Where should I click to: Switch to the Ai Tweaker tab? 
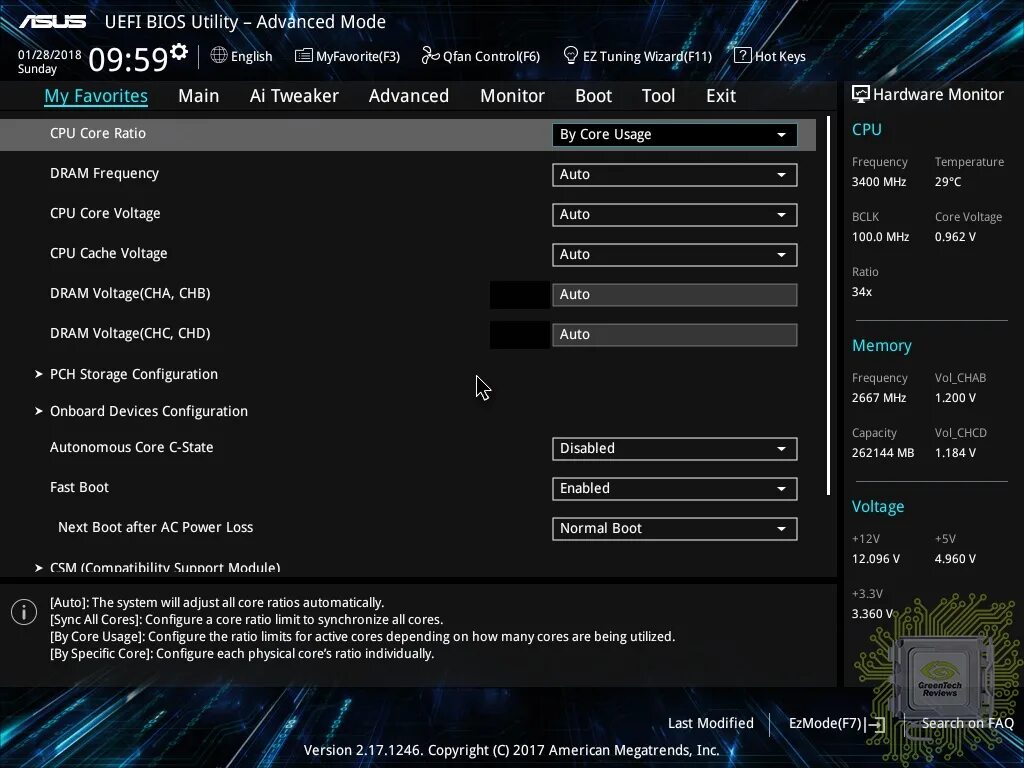point(294,95)
